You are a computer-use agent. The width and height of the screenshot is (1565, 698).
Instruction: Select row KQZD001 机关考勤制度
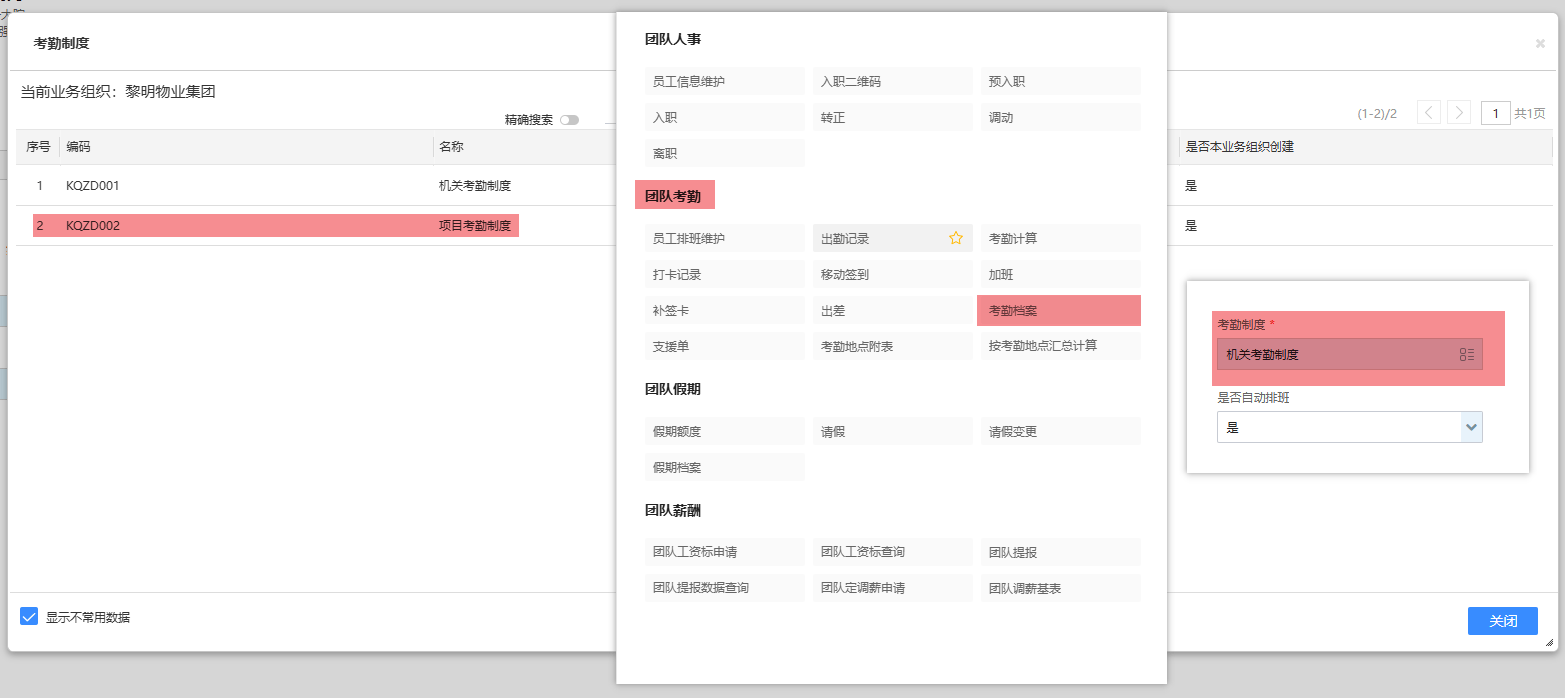pyautogui.click(x=275, y=186)
